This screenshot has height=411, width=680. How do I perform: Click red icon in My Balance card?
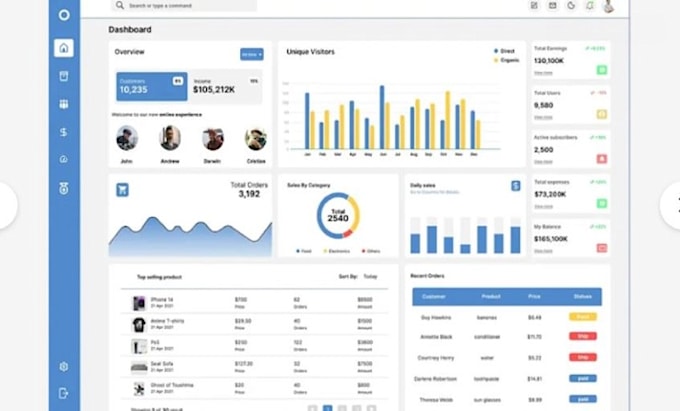click(602, 248)
